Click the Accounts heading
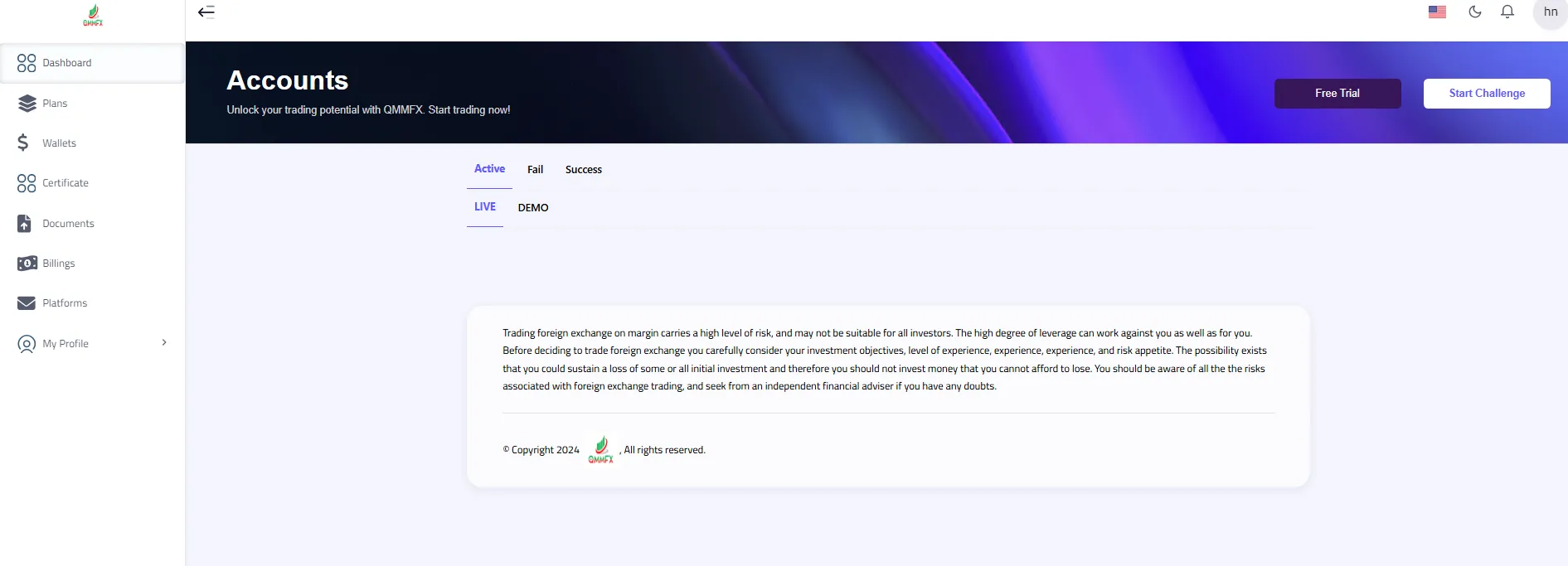1568x566 pixels. coord(288,80)
